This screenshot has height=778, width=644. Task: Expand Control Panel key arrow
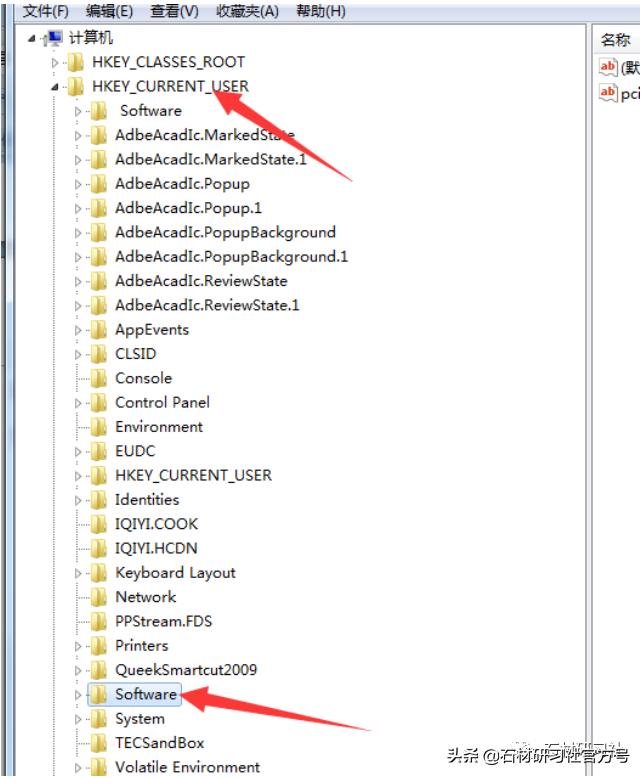(x=78, y=403)
